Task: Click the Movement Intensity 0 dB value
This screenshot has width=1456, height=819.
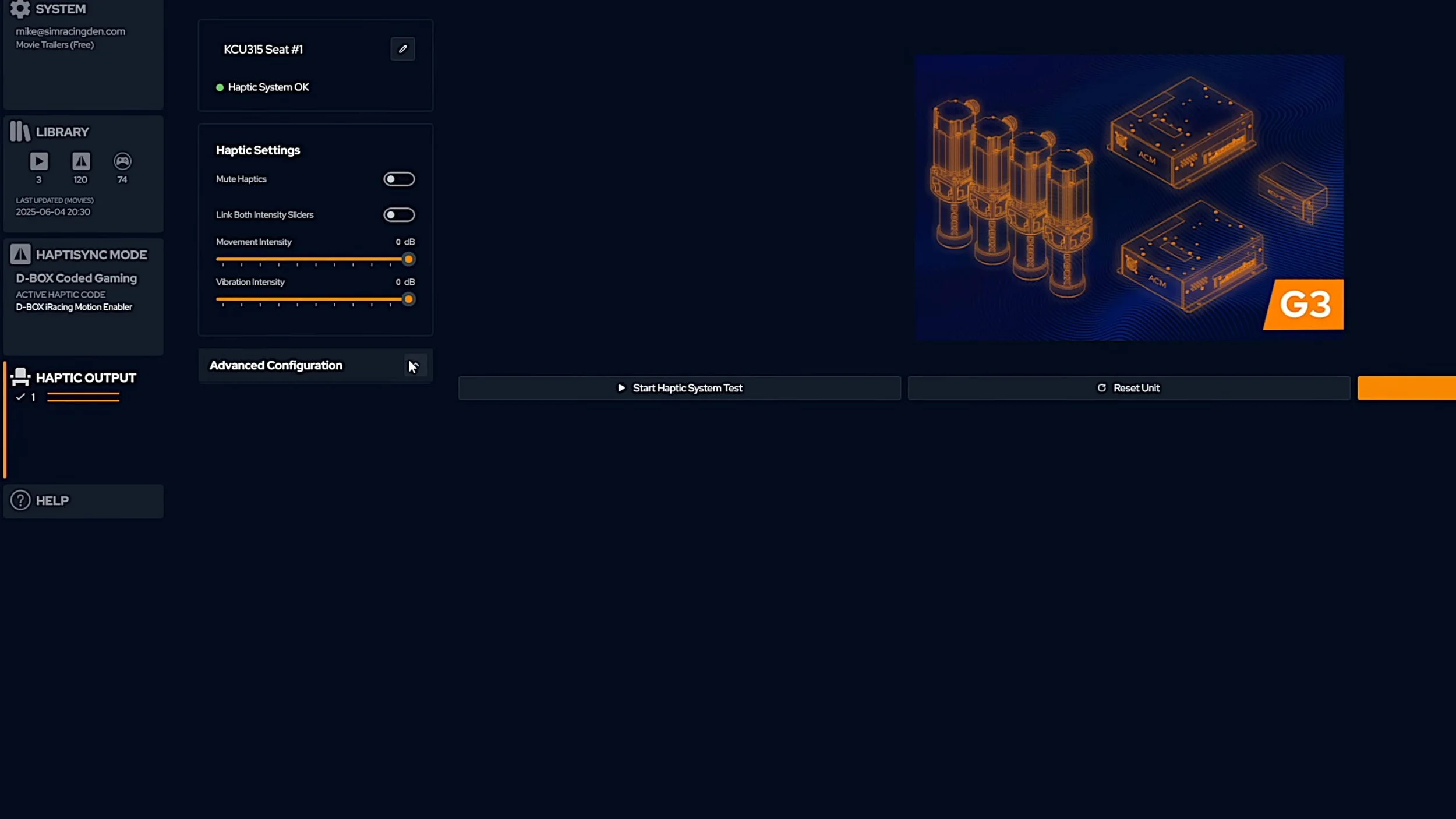Action: [405, 242]
